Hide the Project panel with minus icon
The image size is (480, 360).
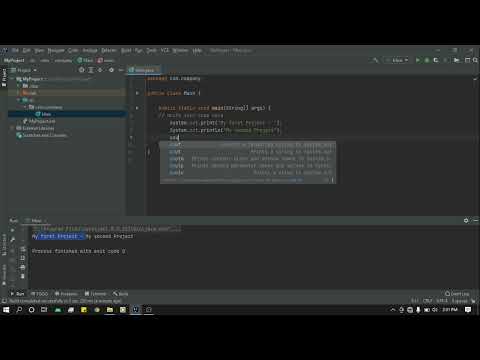click(x=121, y=70)
